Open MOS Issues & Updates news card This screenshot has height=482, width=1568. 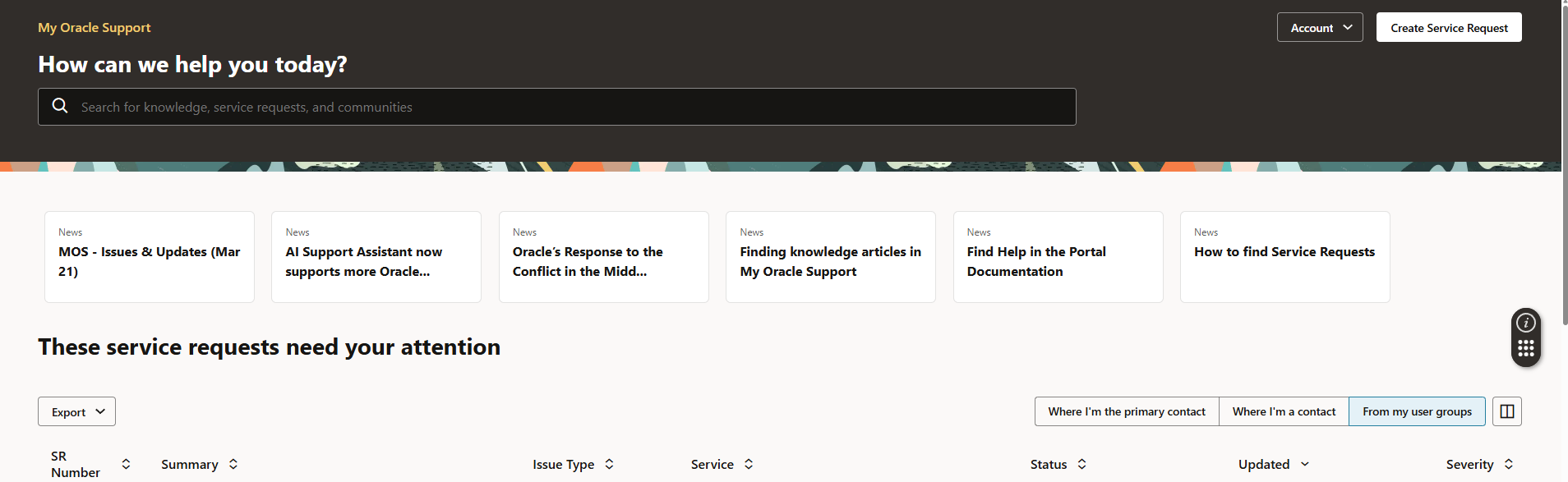tap(150, 257)
